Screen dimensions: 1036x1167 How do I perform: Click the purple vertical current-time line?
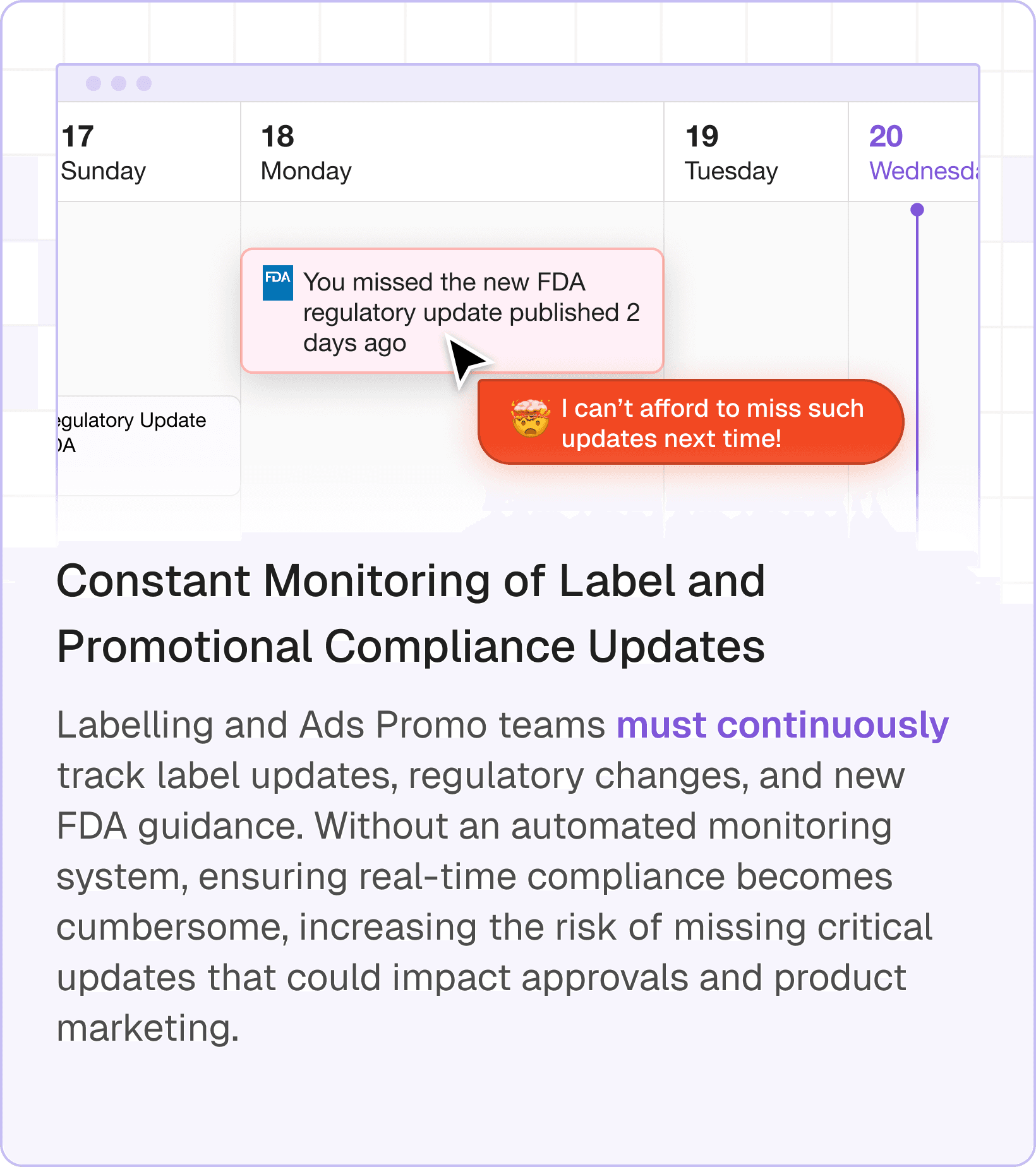click(917, 373)
